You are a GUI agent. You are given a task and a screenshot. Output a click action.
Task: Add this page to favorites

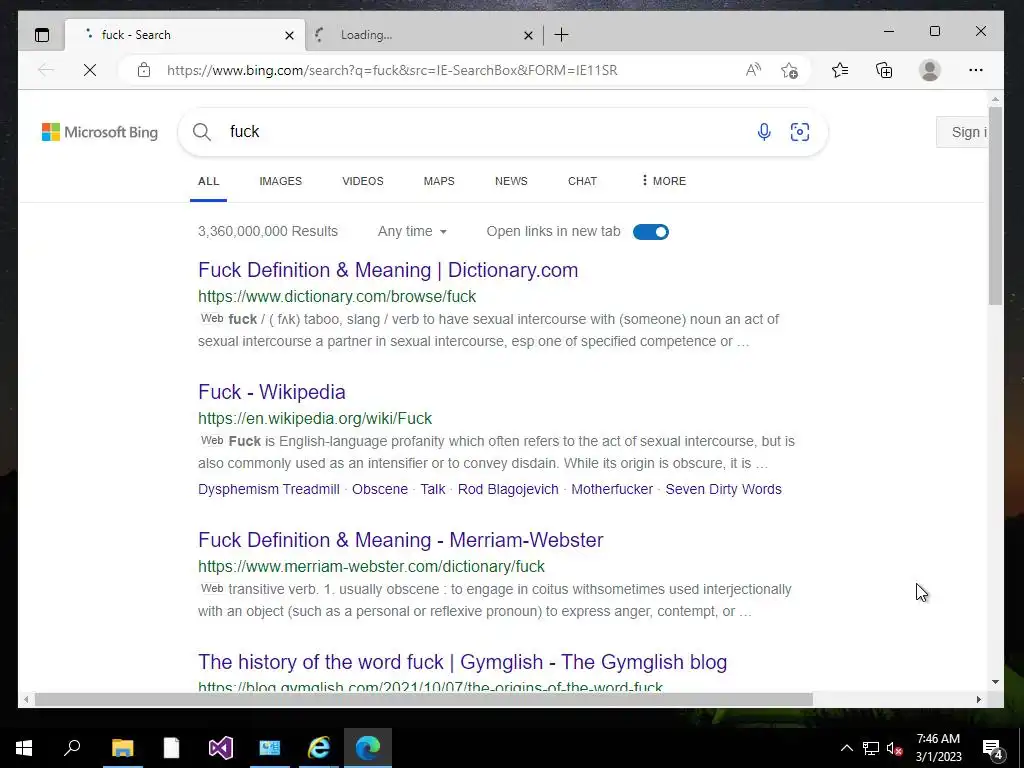tap(790, 70)
